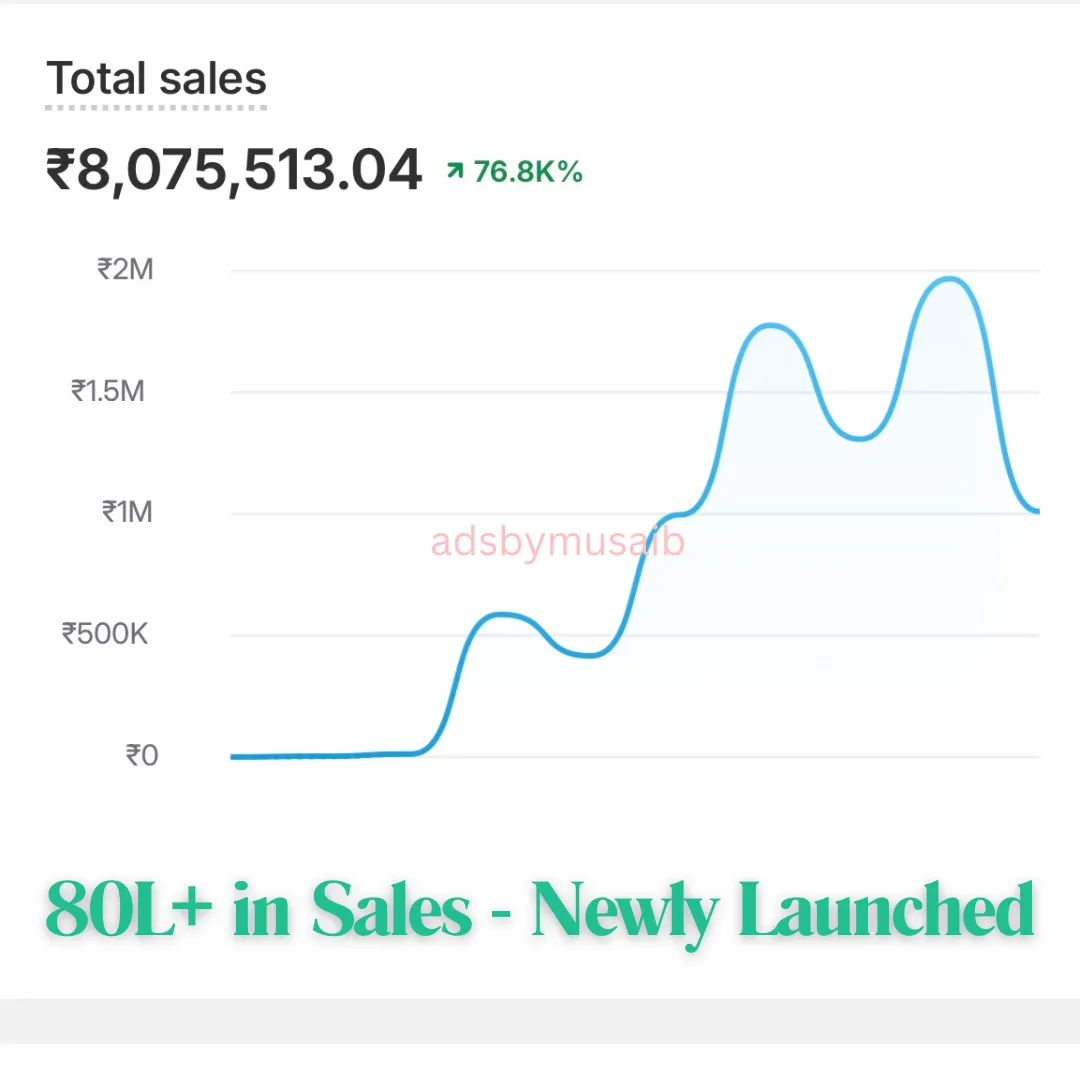The width and height of the screenshot is (1080, 1080).
Task: Click the 80L+ in Sales text
Action: 258,910
